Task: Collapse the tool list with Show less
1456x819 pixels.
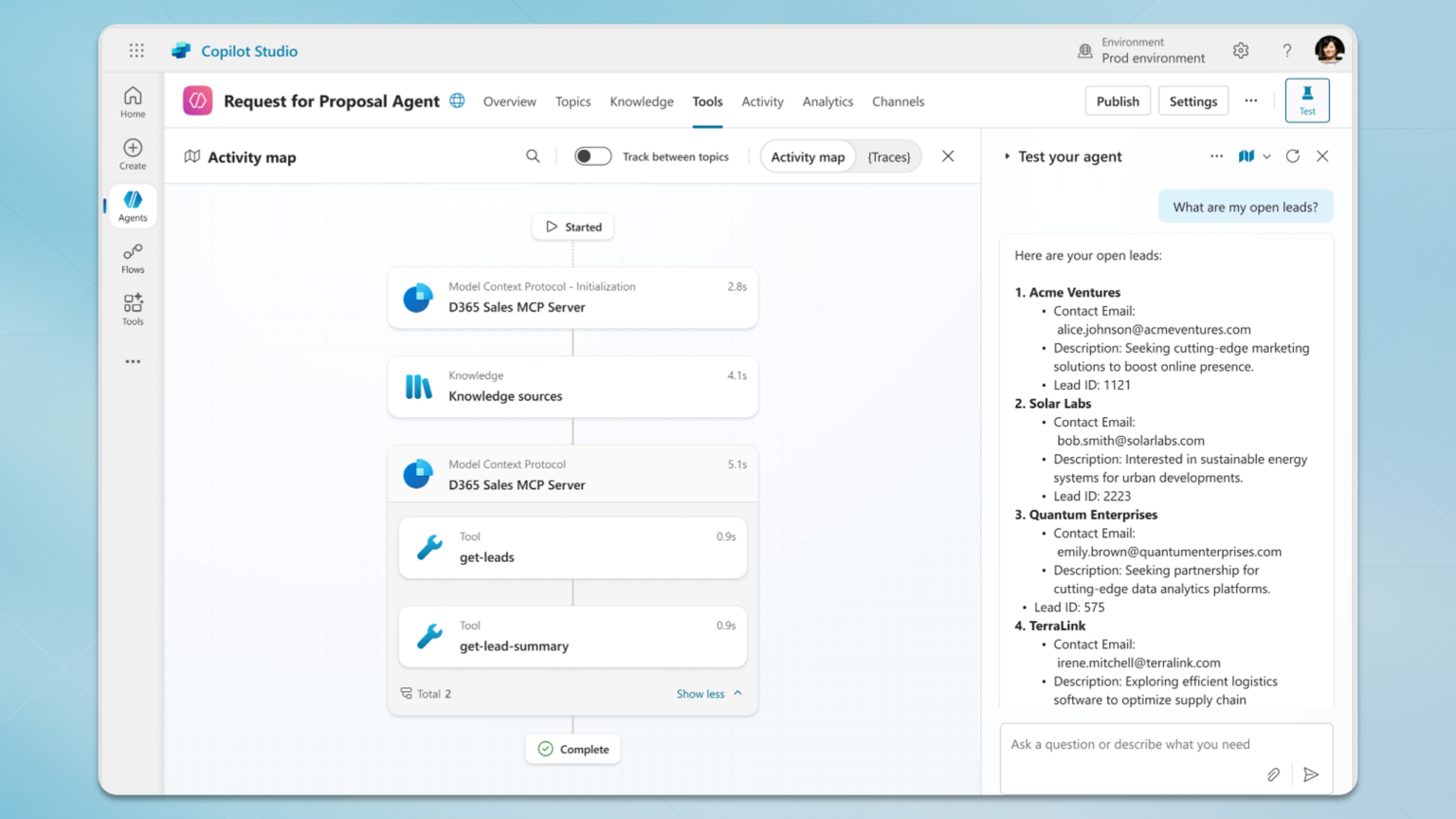Action: point(708,694)
